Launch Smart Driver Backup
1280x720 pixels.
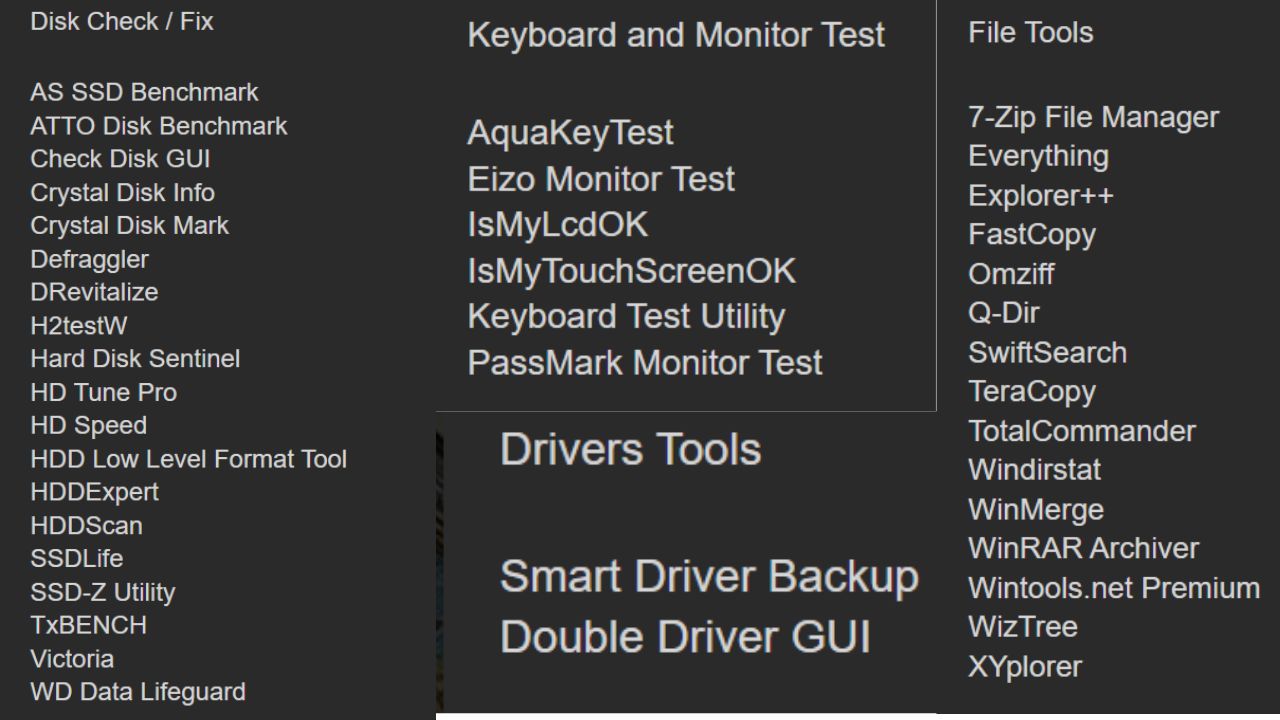coord(709,577)
